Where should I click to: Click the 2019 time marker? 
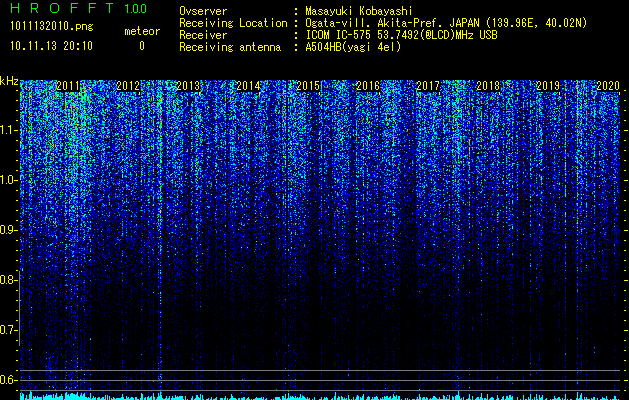pos(548,85)
